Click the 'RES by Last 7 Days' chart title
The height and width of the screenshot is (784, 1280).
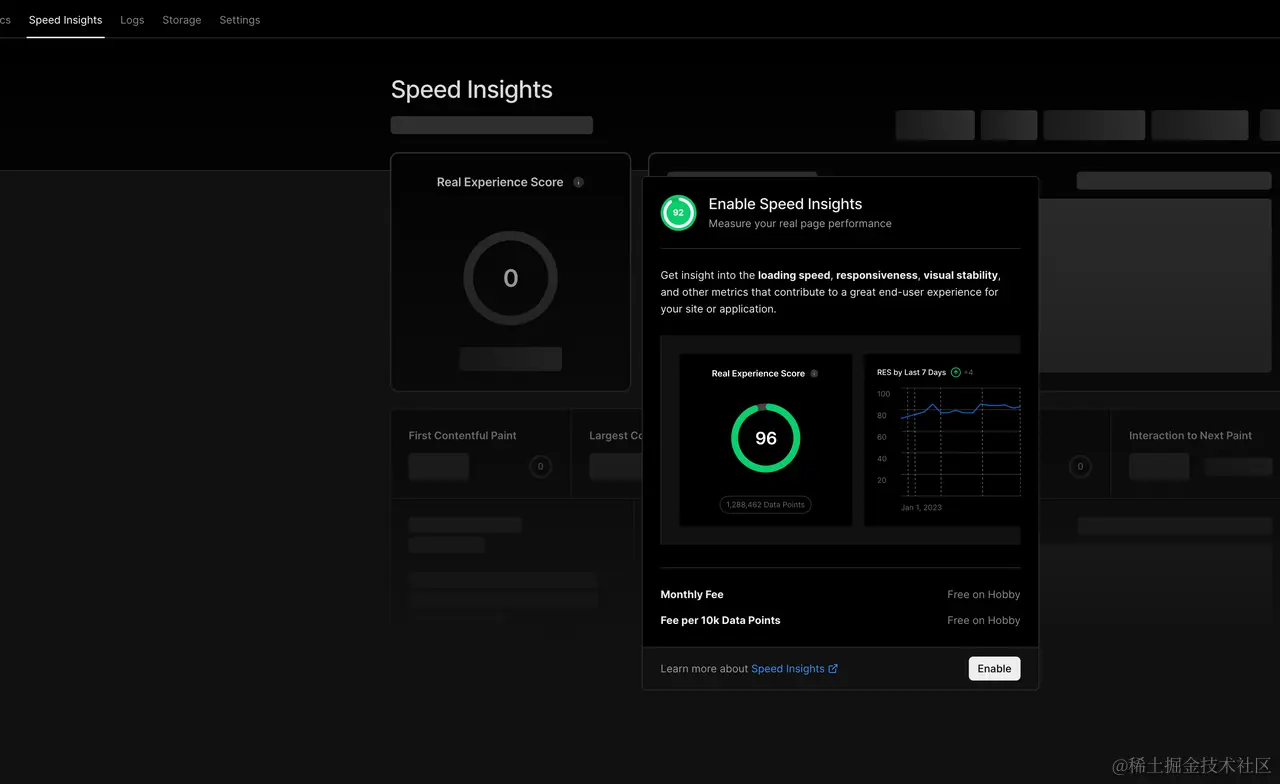click(911, 373)
